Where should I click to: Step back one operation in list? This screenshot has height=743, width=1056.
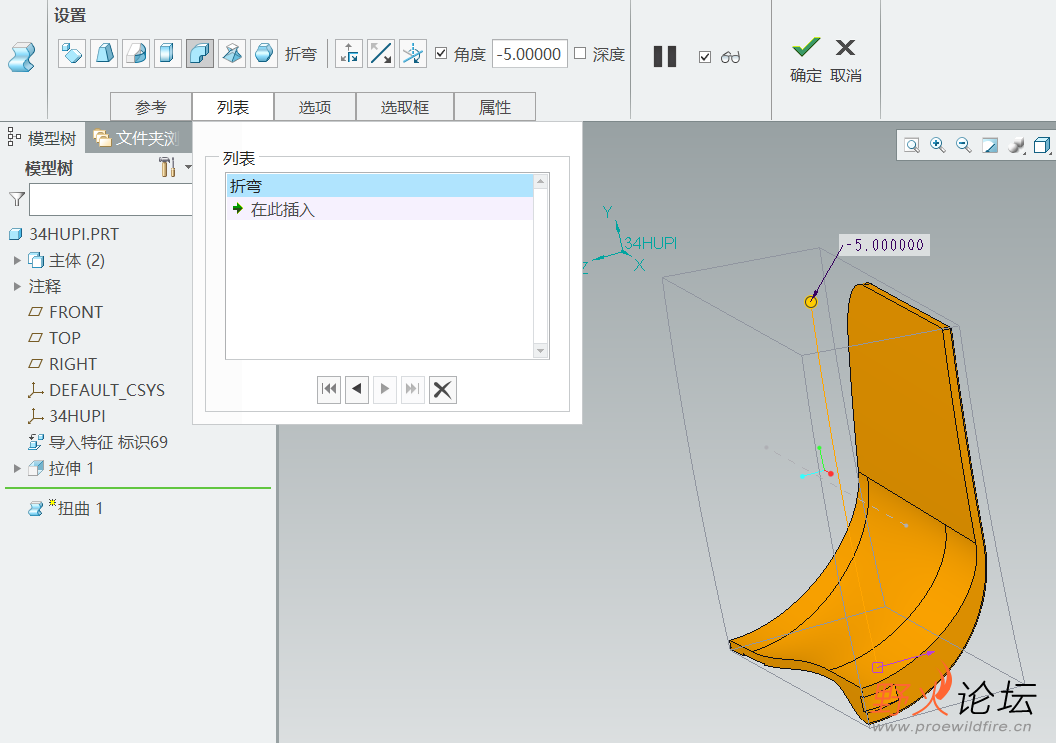point(357,389)
